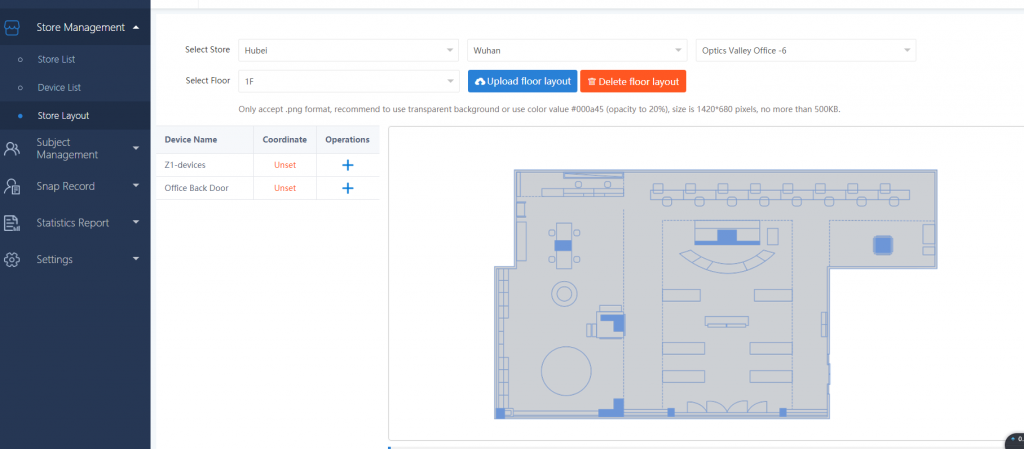This screenshot has width=1024, height=449.
Task: Click the Operations column header
Action: [347, 140]
